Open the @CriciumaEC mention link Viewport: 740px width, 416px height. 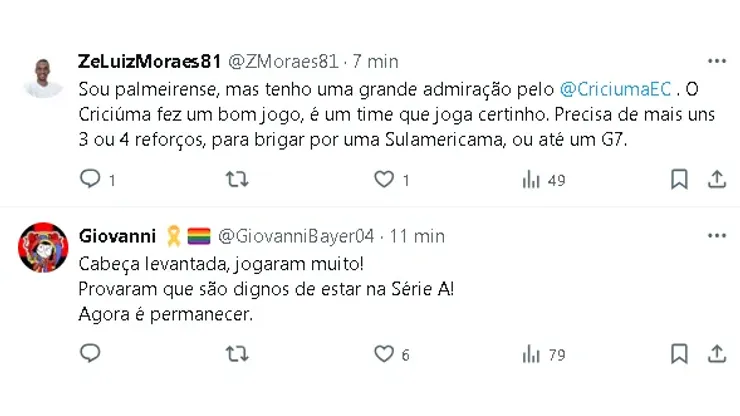click(x=617, y=88)
